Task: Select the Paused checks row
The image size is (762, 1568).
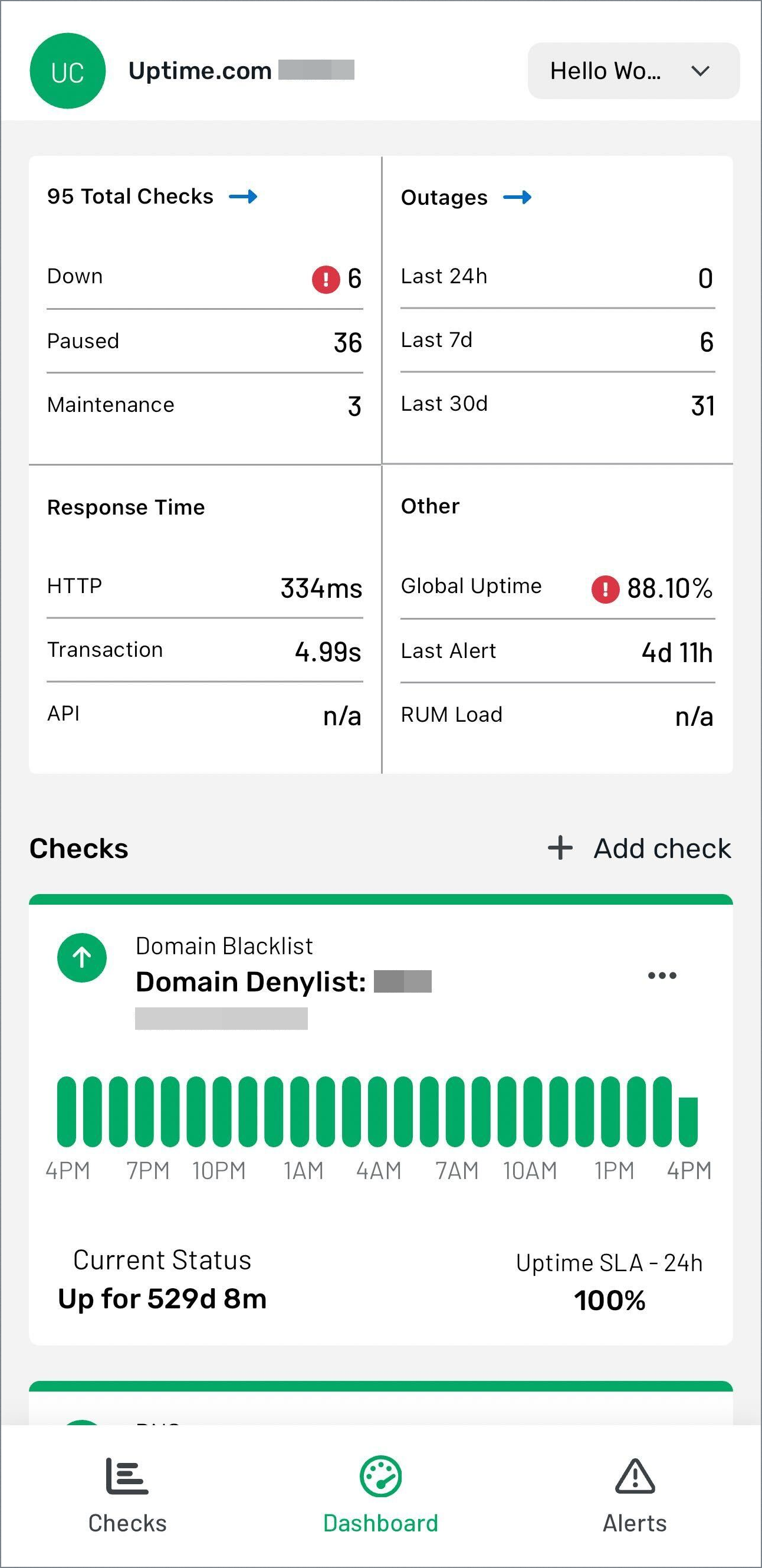Action: (x=204, y=342)
